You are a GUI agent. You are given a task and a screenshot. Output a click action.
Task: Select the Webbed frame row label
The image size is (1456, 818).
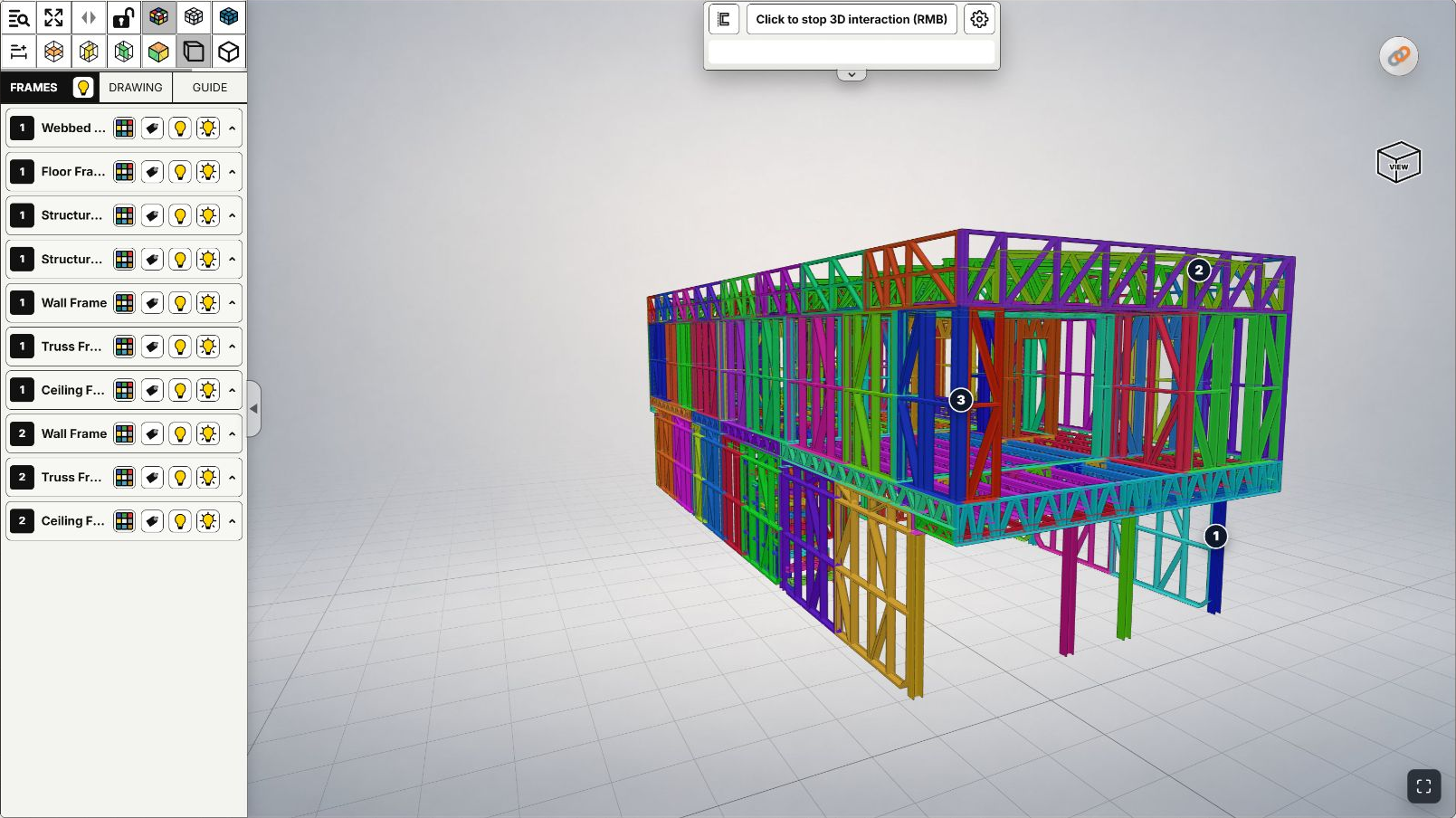[73, 128]
